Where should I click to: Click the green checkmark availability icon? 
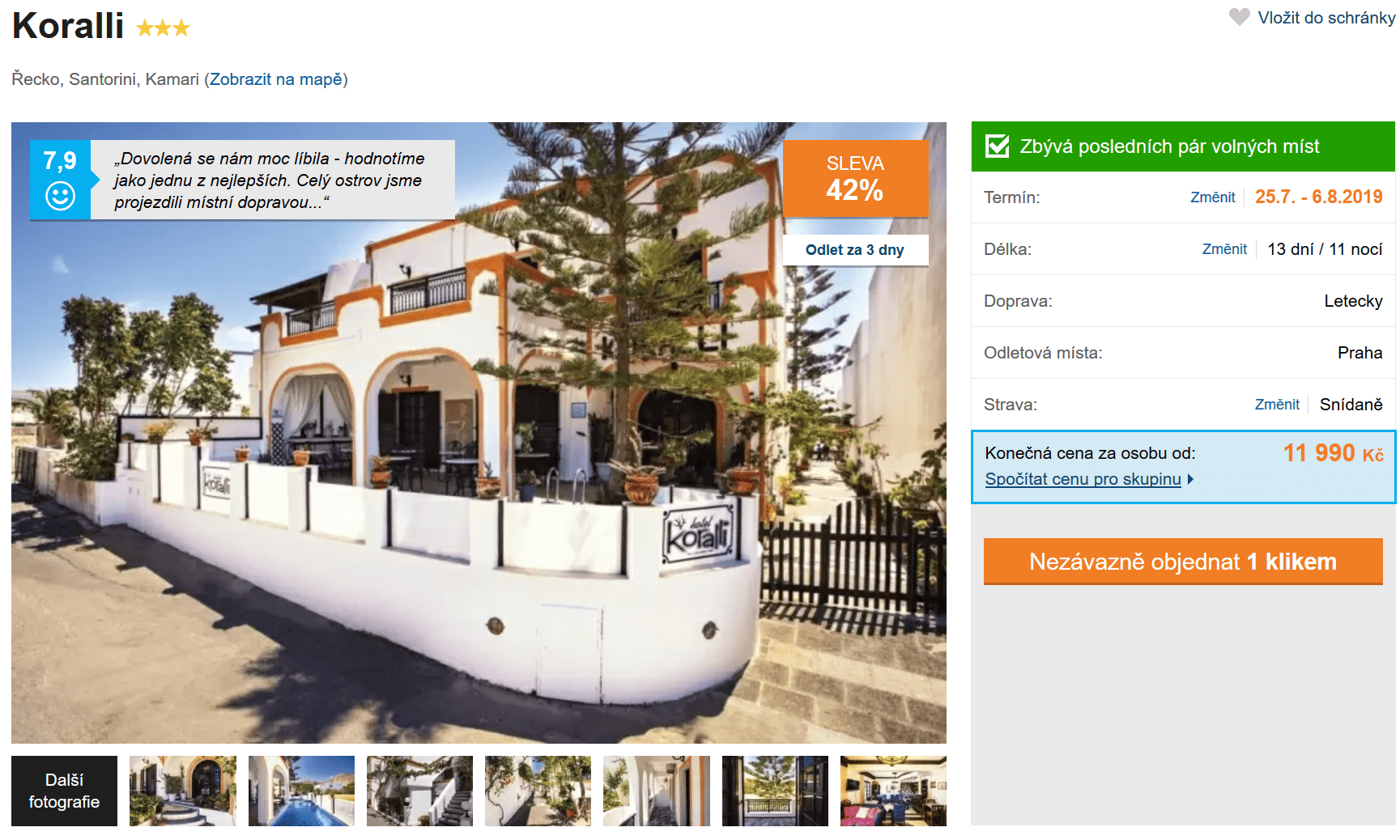pos(997,146)
